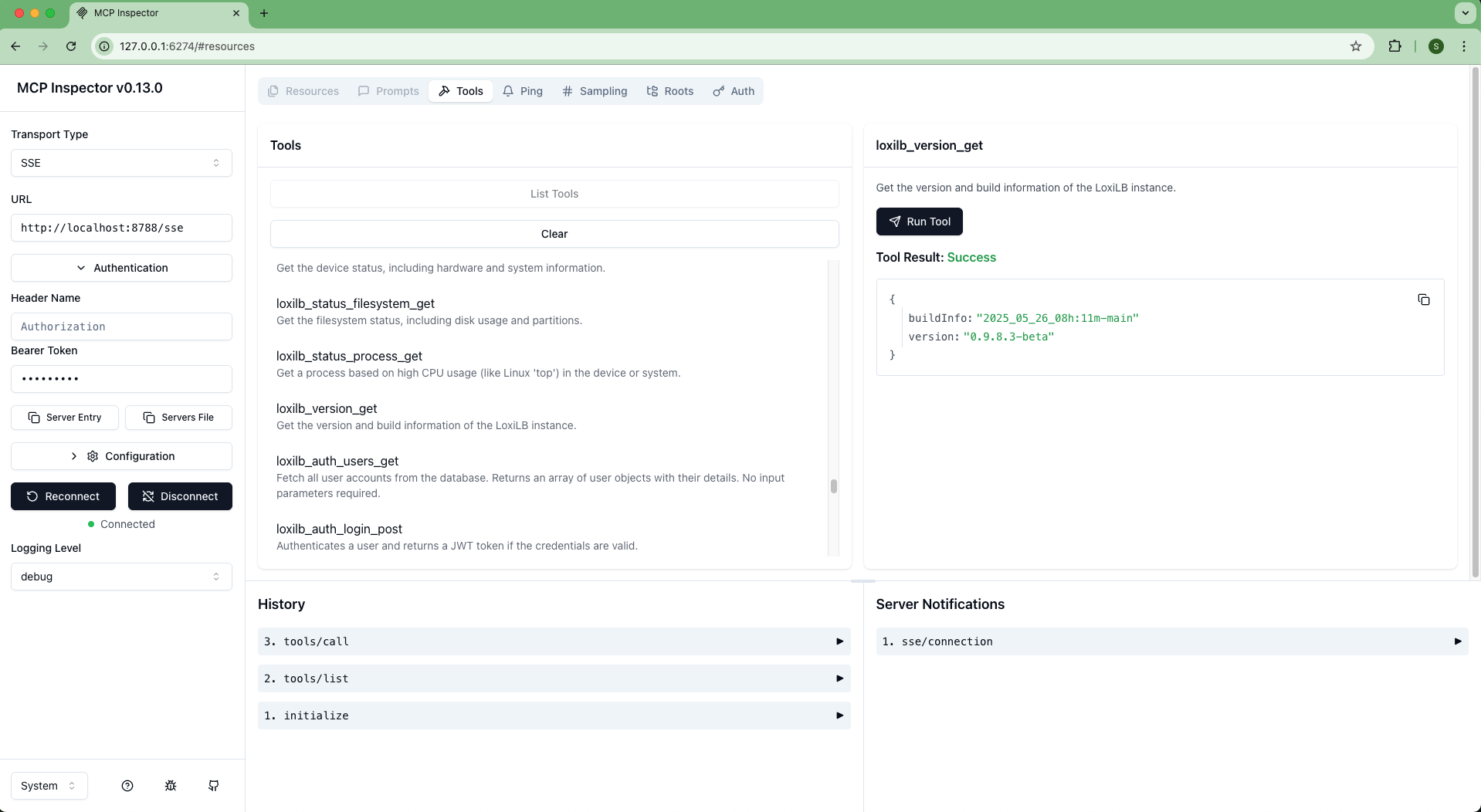Bookmark this page with the star icon
The height and width of the screenshot is (812, 1481).
(1356, 46)
